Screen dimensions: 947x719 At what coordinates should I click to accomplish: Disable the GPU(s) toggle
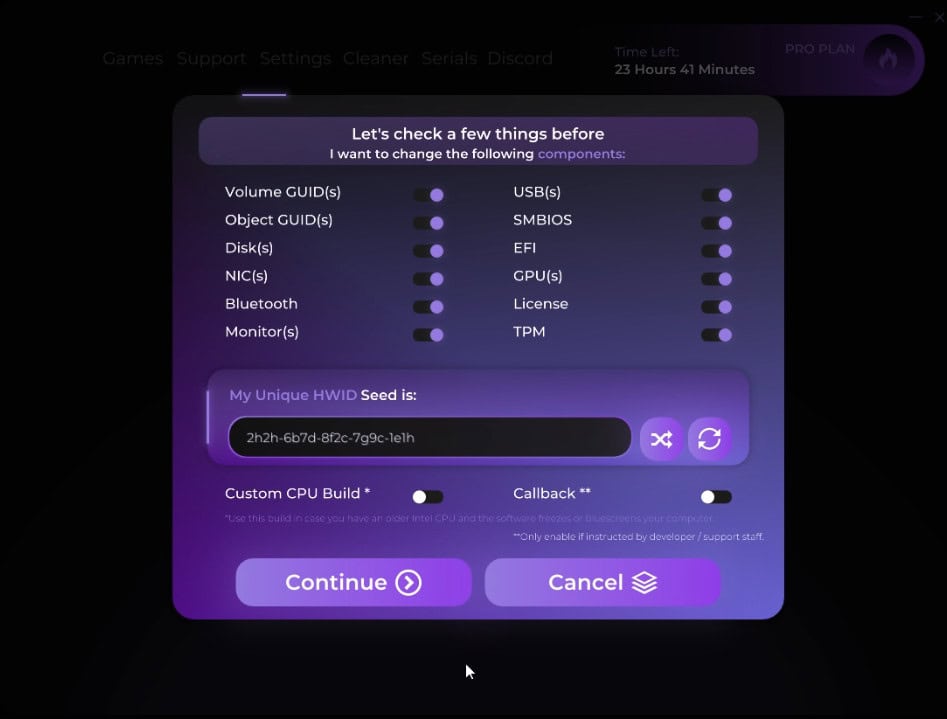tap(717, 279)
